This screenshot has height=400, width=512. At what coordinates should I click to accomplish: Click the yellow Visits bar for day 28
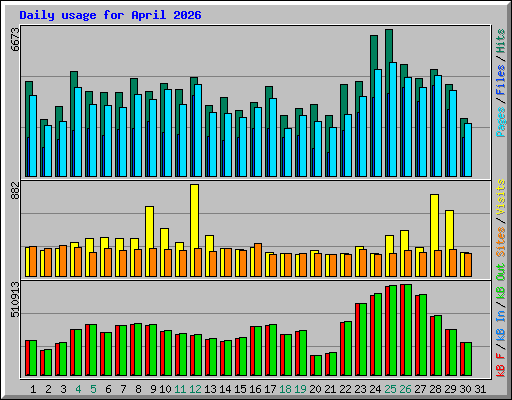coord(434,222)
